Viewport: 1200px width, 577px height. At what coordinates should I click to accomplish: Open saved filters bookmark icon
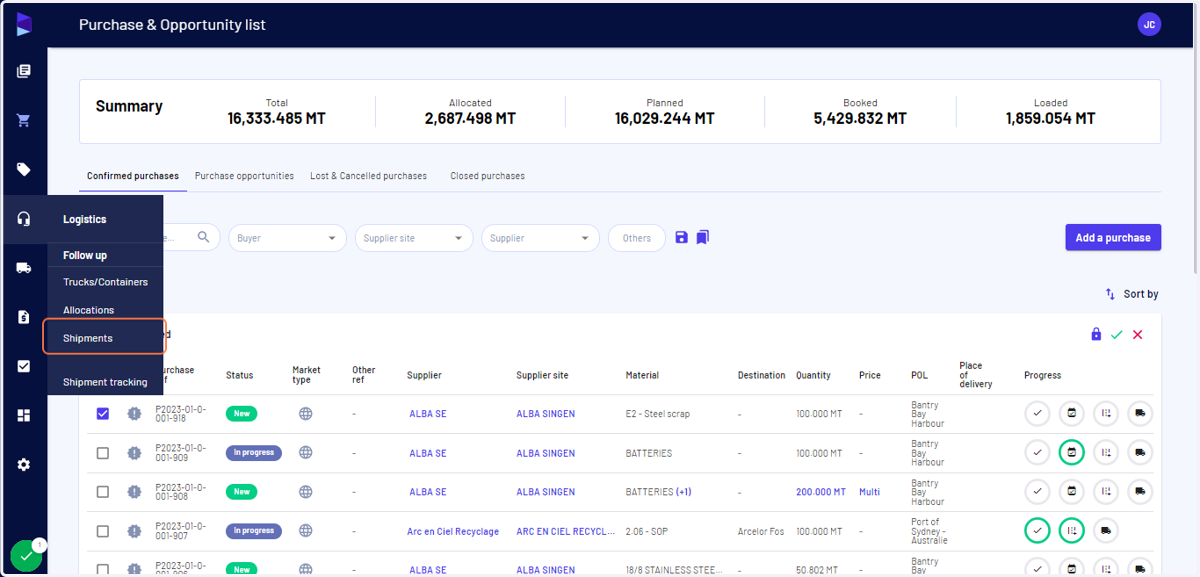pos(703,238)
